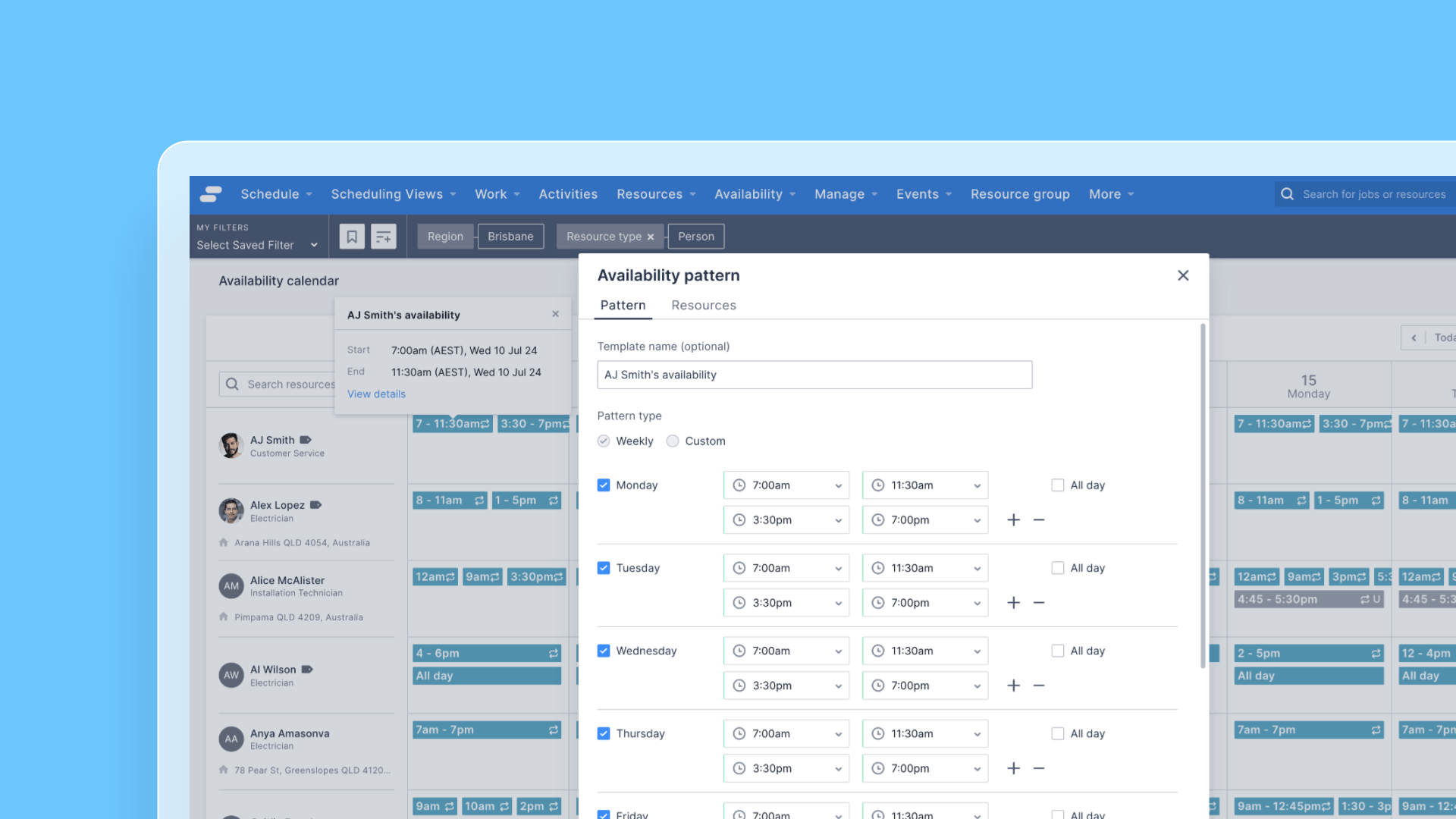Open the Scheduling Views menu
This screenshot has width=1456, height=819.
point(394,194)
